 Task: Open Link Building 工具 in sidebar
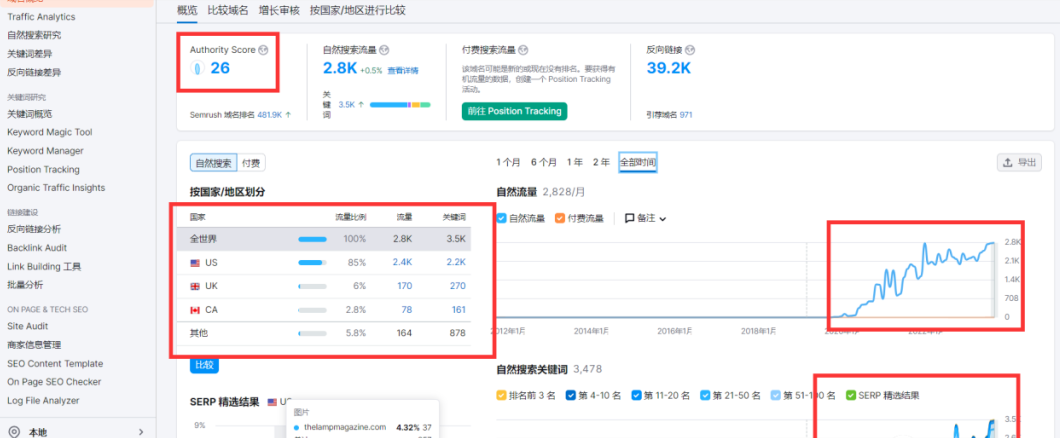[44, 266]
